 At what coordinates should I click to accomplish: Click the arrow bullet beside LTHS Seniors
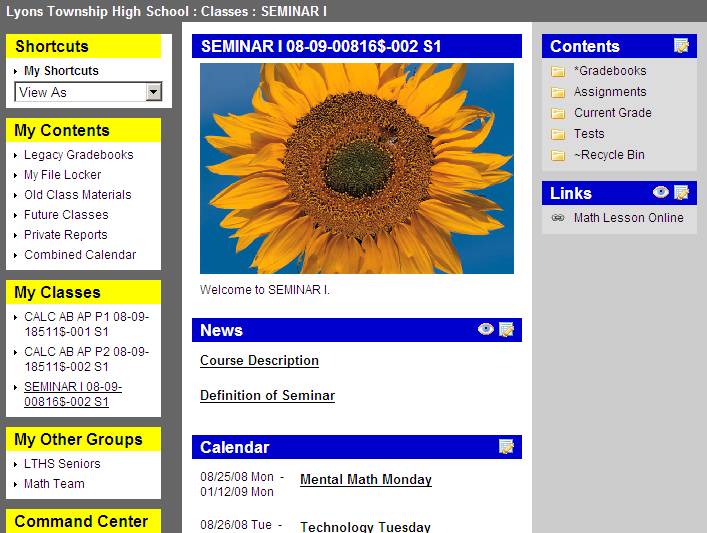pos(15,464)
